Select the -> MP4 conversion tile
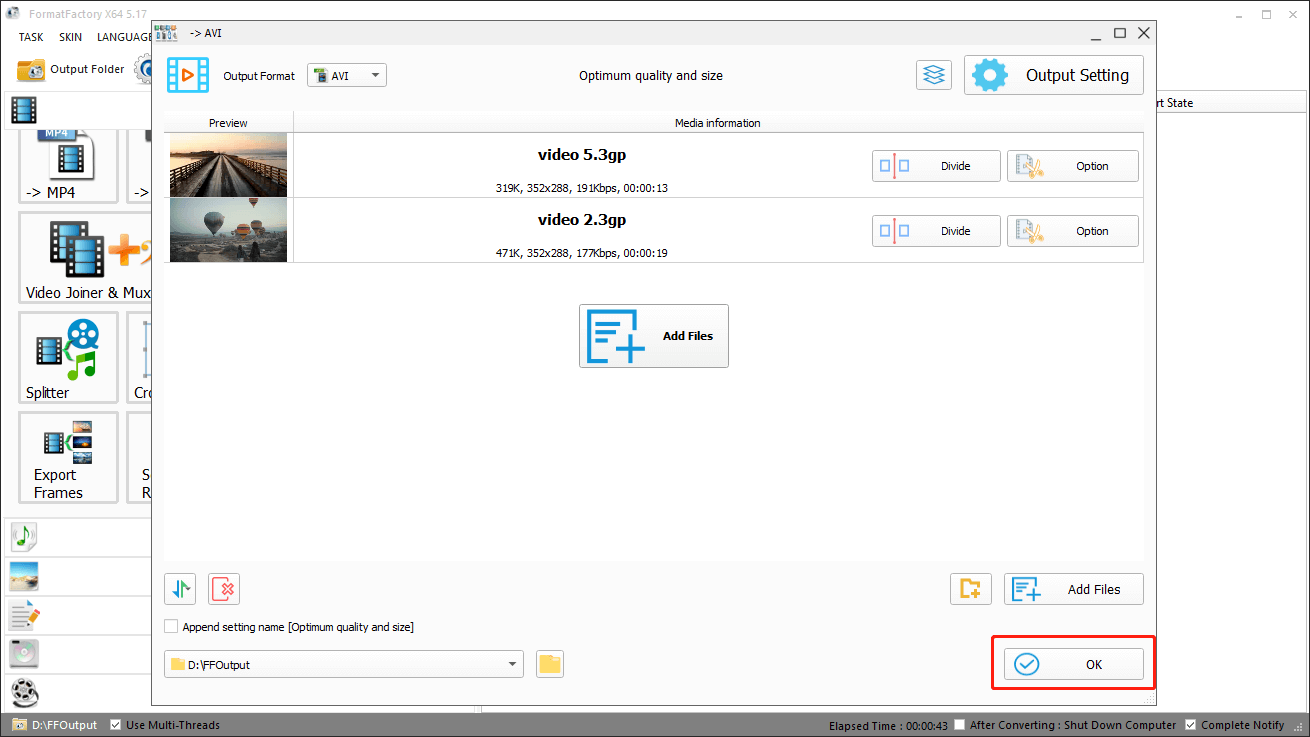1310x737 pixels. (x=68, y=165)
